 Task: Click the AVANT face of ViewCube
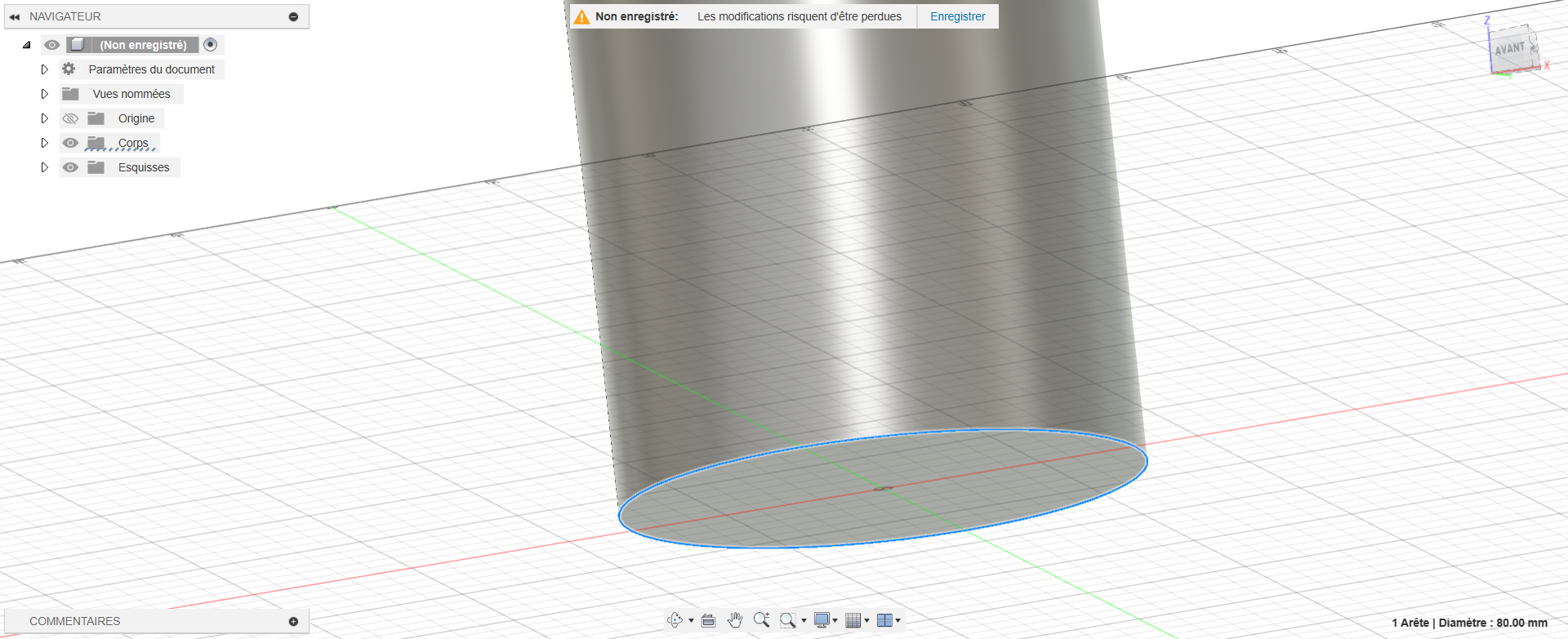pyautogui.click(x=1510, y=49)
